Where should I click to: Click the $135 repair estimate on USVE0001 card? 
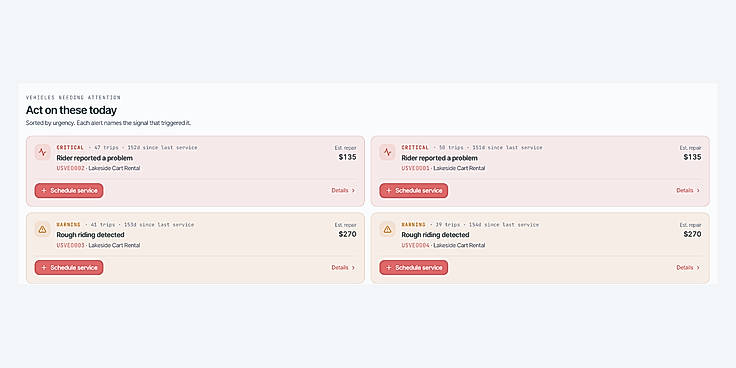pyautogui.click(x=692, y=157)
